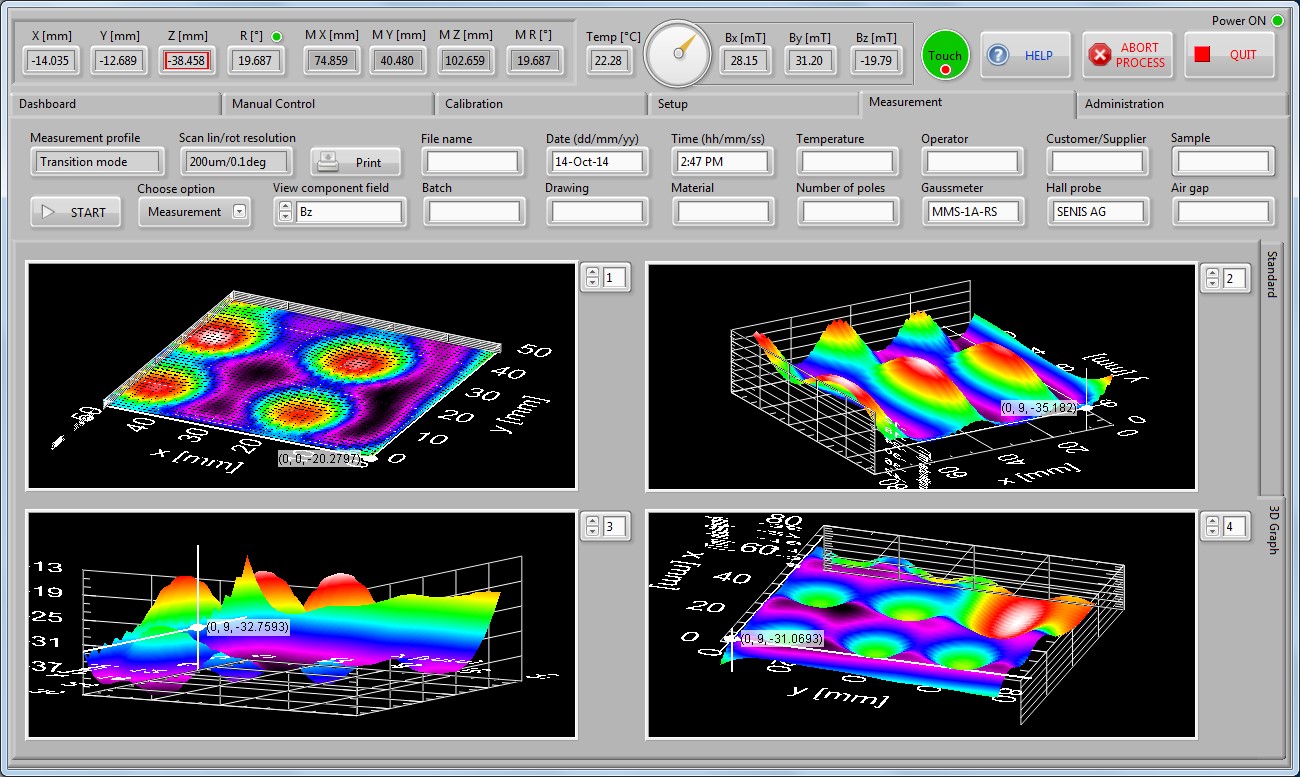Open the Choose option Measurement dropdown
This screenshot has width=1300, height=777.
[239, 212]
